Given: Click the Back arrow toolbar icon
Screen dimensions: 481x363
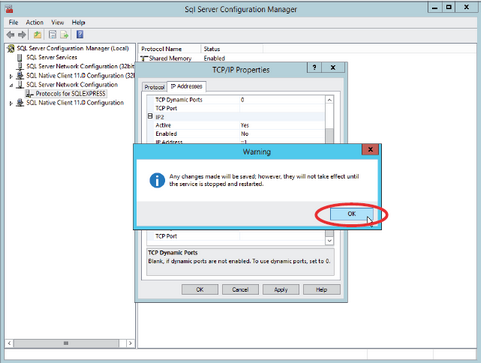Looking at the screenshot, I should click(x=11, y=35).
